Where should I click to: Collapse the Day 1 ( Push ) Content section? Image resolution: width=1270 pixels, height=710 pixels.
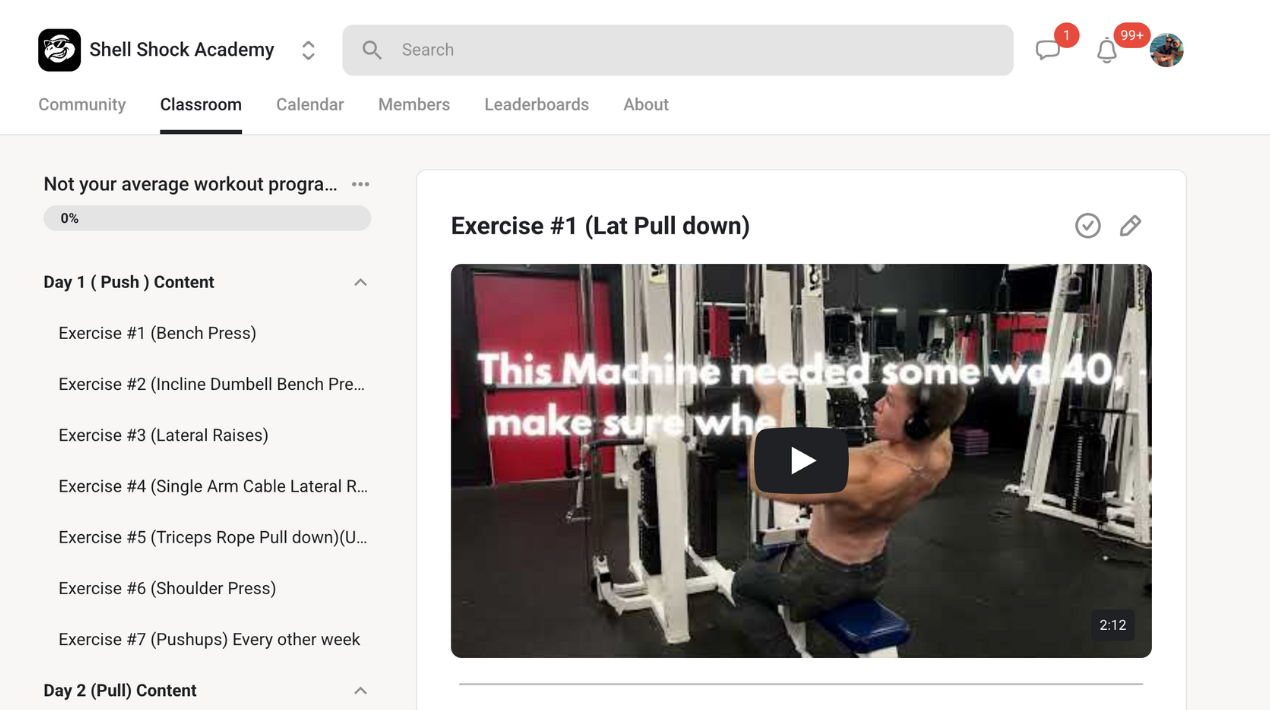tap(360, 282)
